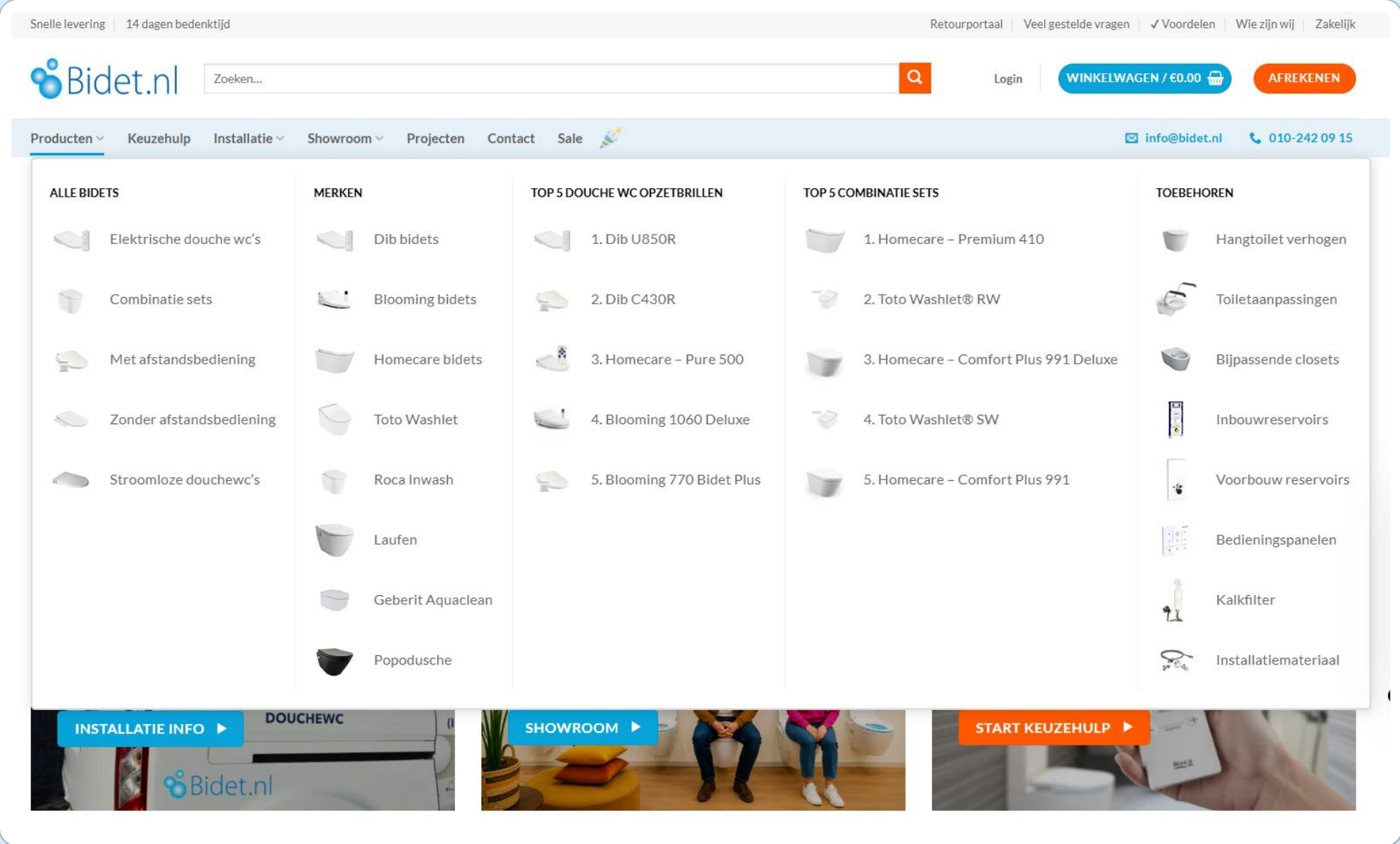Viewport: 1400px width, 844px height.
Task: Open the Keuzehulp menu item
Action: 159,139
